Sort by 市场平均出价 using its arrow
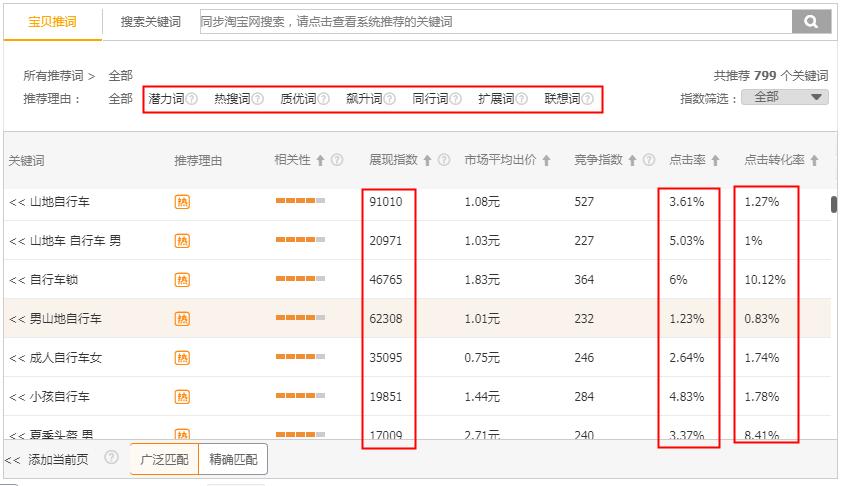846x486 pixels. pyautogui.click(x=547, y=160)
